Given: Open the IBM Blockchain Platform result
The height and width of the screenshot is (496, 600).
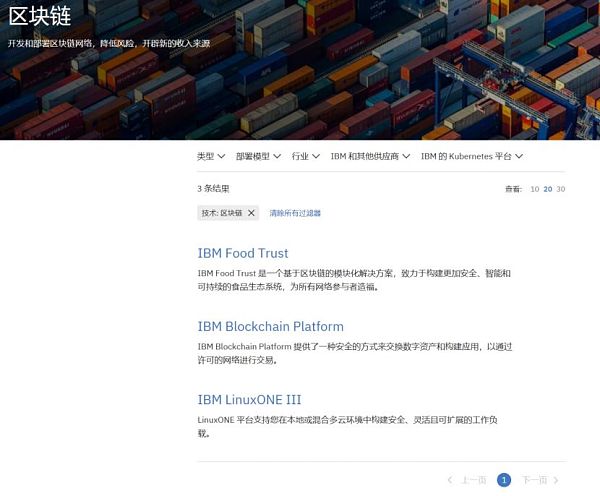Looking at the screenshot, I should pos(270,326).
